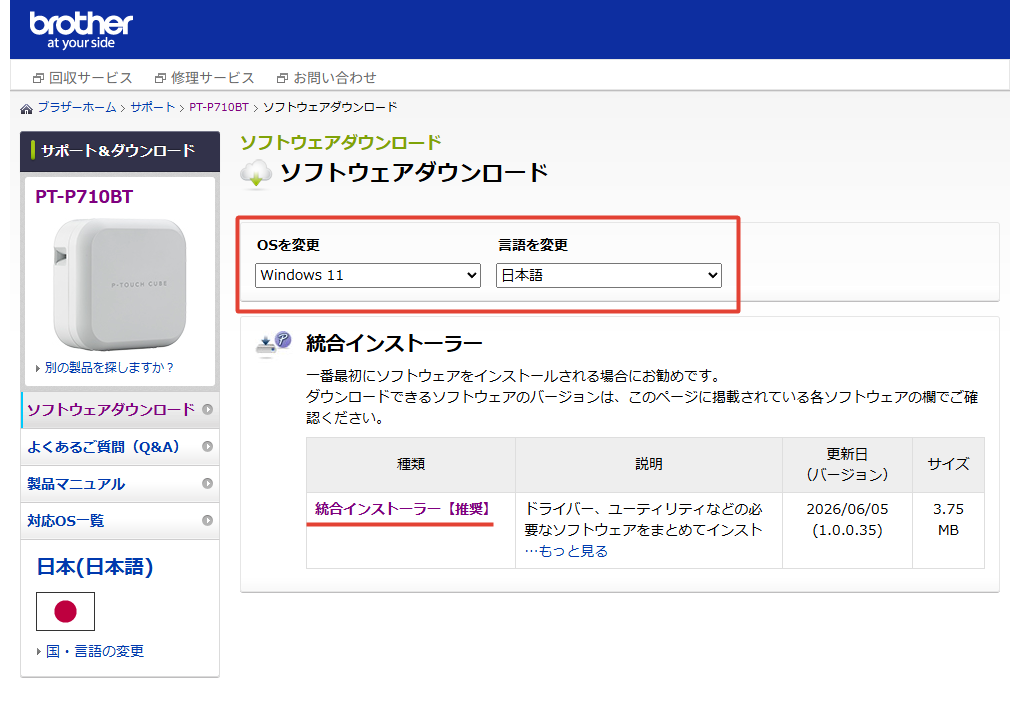Open the お問い合わせ link
Viewport: 1019px width, 704px height.
point(326,78)
